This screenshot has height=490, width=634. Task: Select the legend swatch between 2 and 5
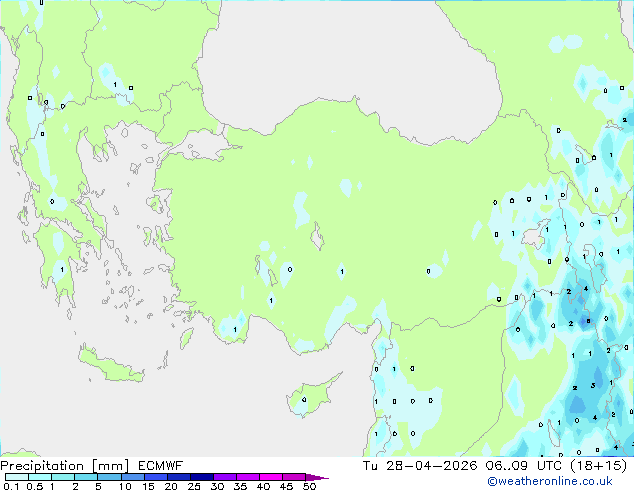[86, 477]
